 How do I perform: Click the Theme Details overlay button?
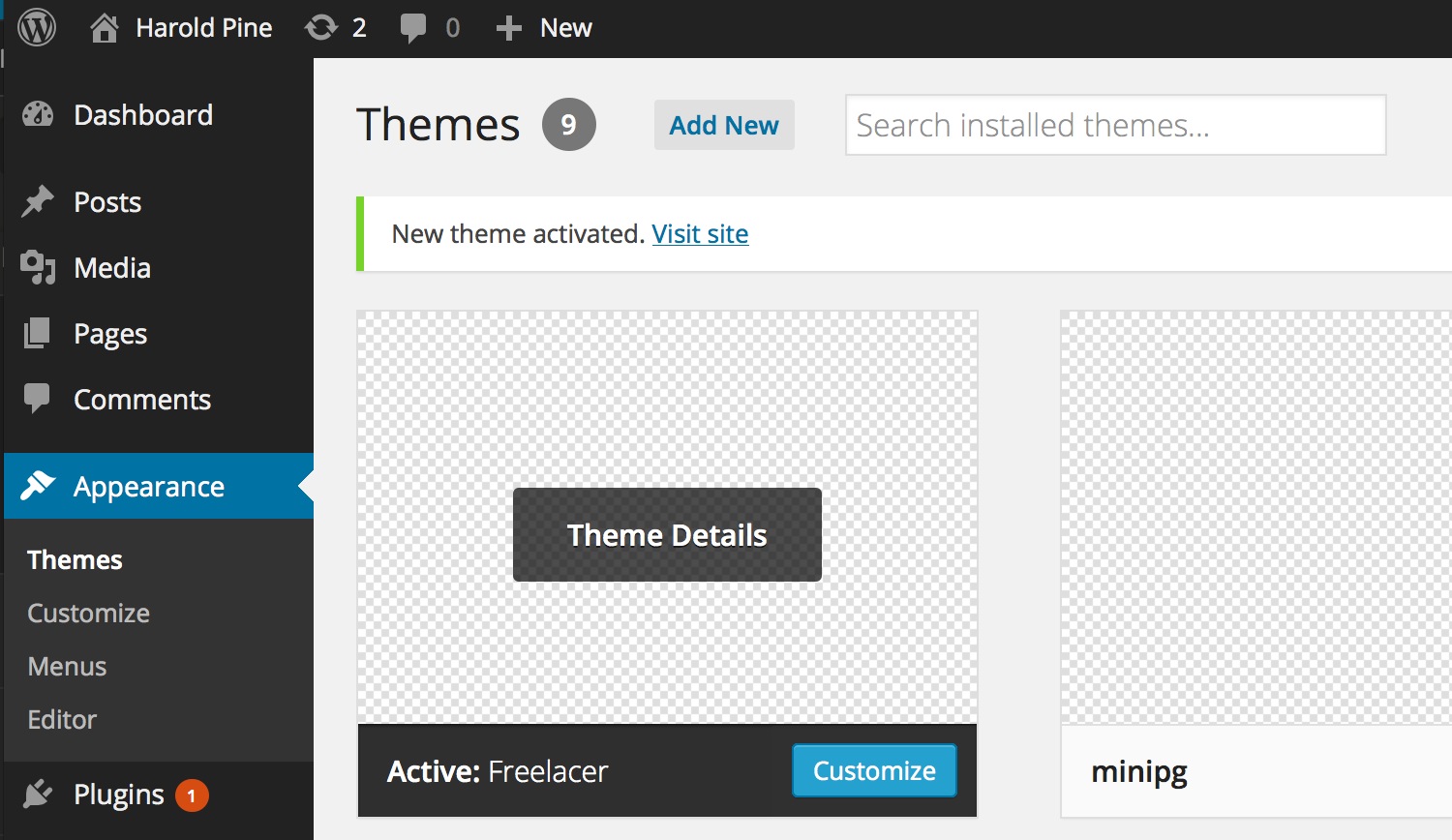pyautogui.click(x=667, y=535)
